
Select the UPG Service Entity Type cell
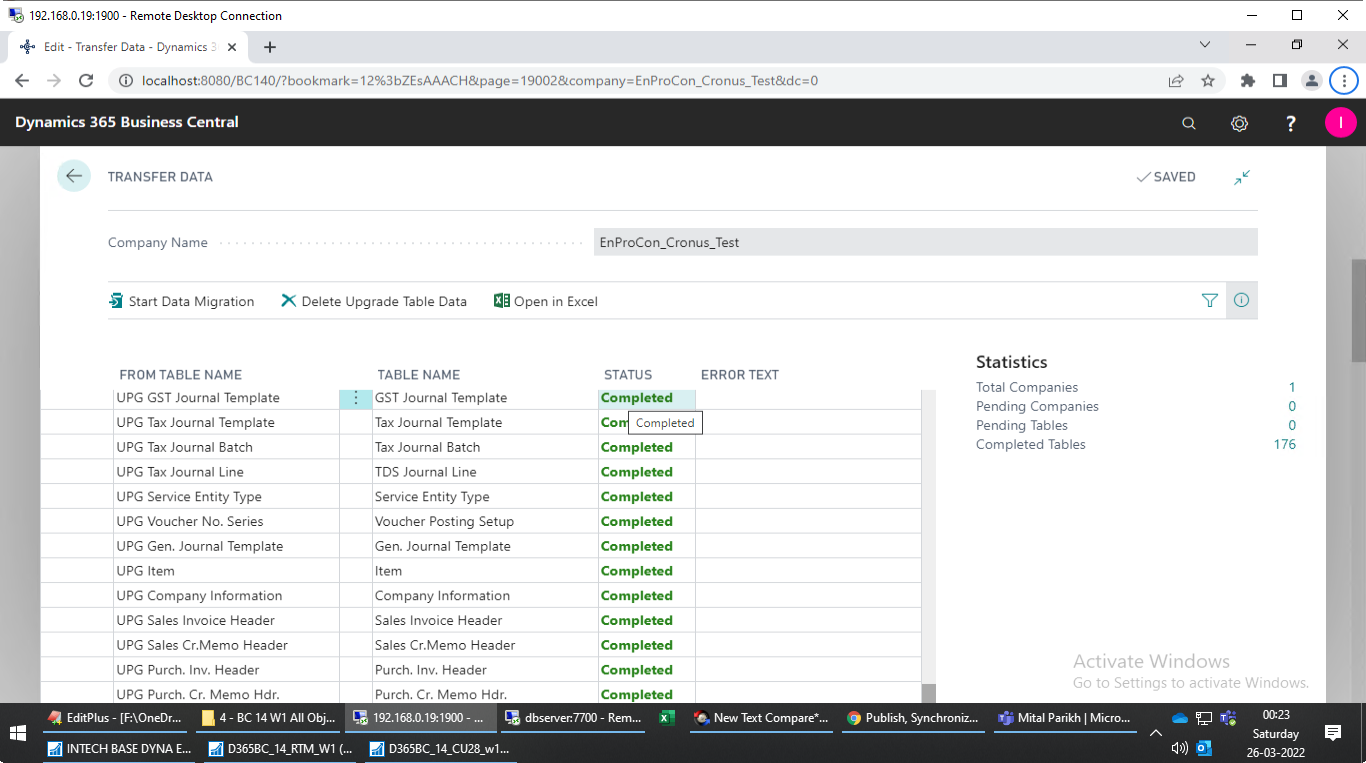tap(227, 497)
